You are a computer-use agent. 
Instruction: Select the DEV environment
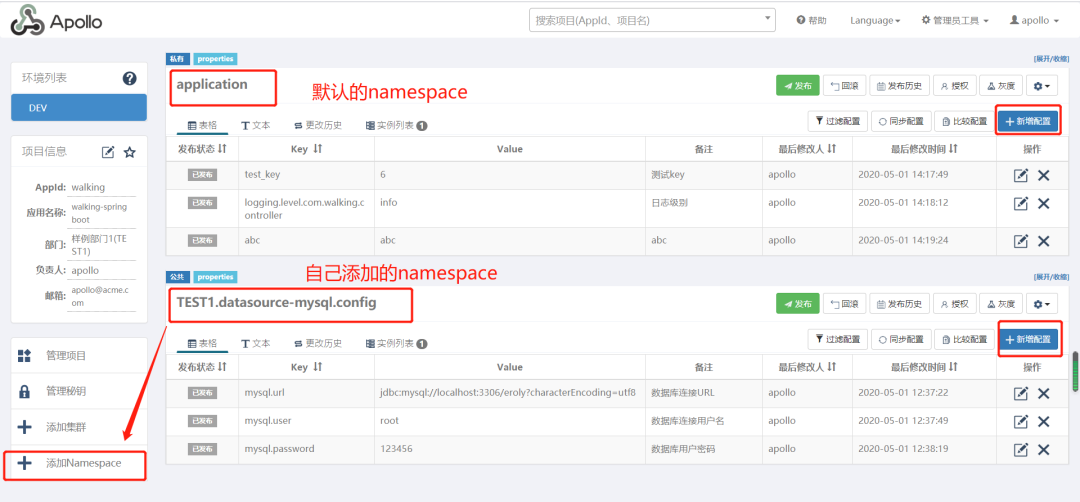[x=79, y=107]
